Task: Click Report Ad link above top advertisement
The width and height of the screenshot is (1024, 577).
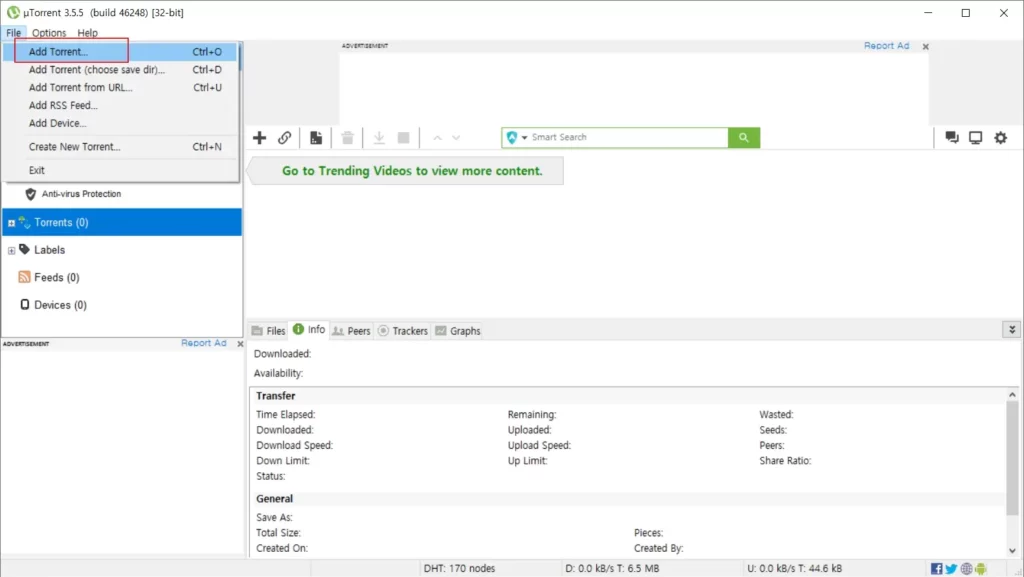Action: click(x=886, y=46)
